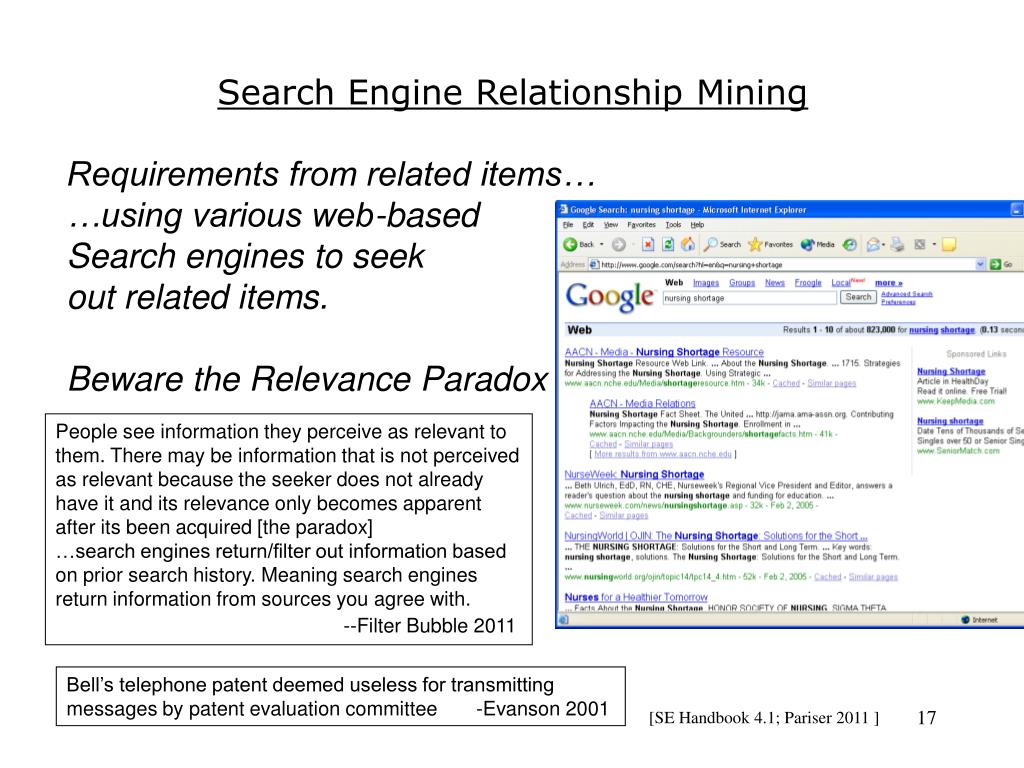This screenshot has height=768, width=1024.
Task: Click the Print printer icon
Action: point(898,244)
